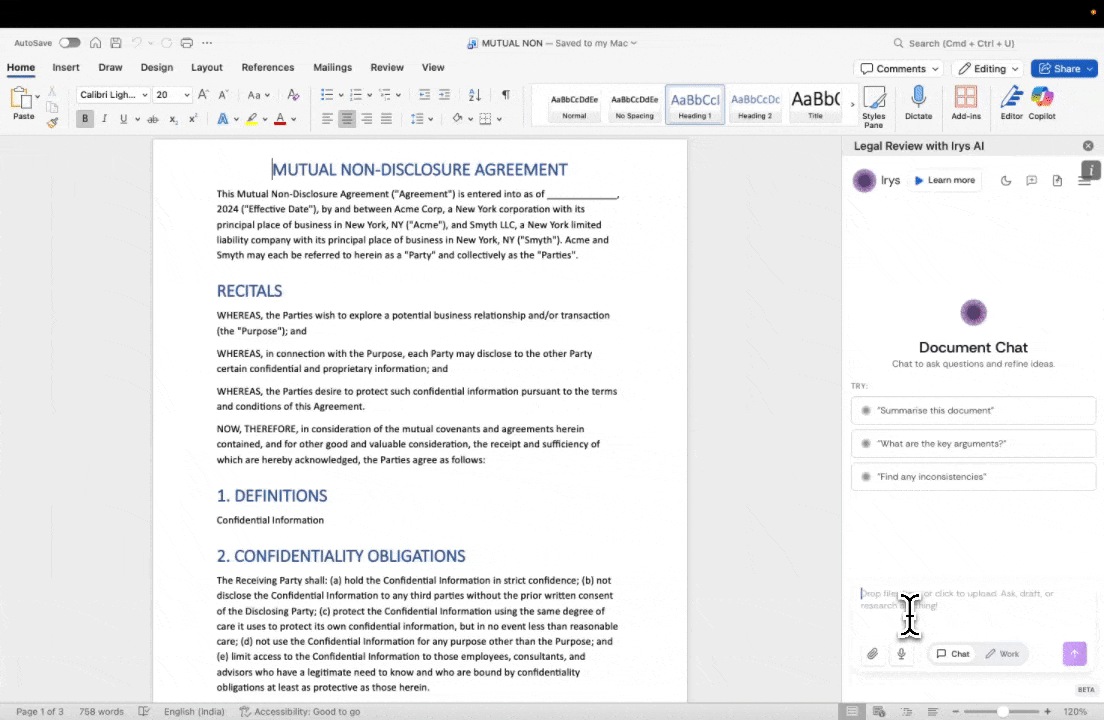Launch Copilot from ribbon
Image resolution: width=1104 pixels, height=720 pixels.
(1042, 103)
